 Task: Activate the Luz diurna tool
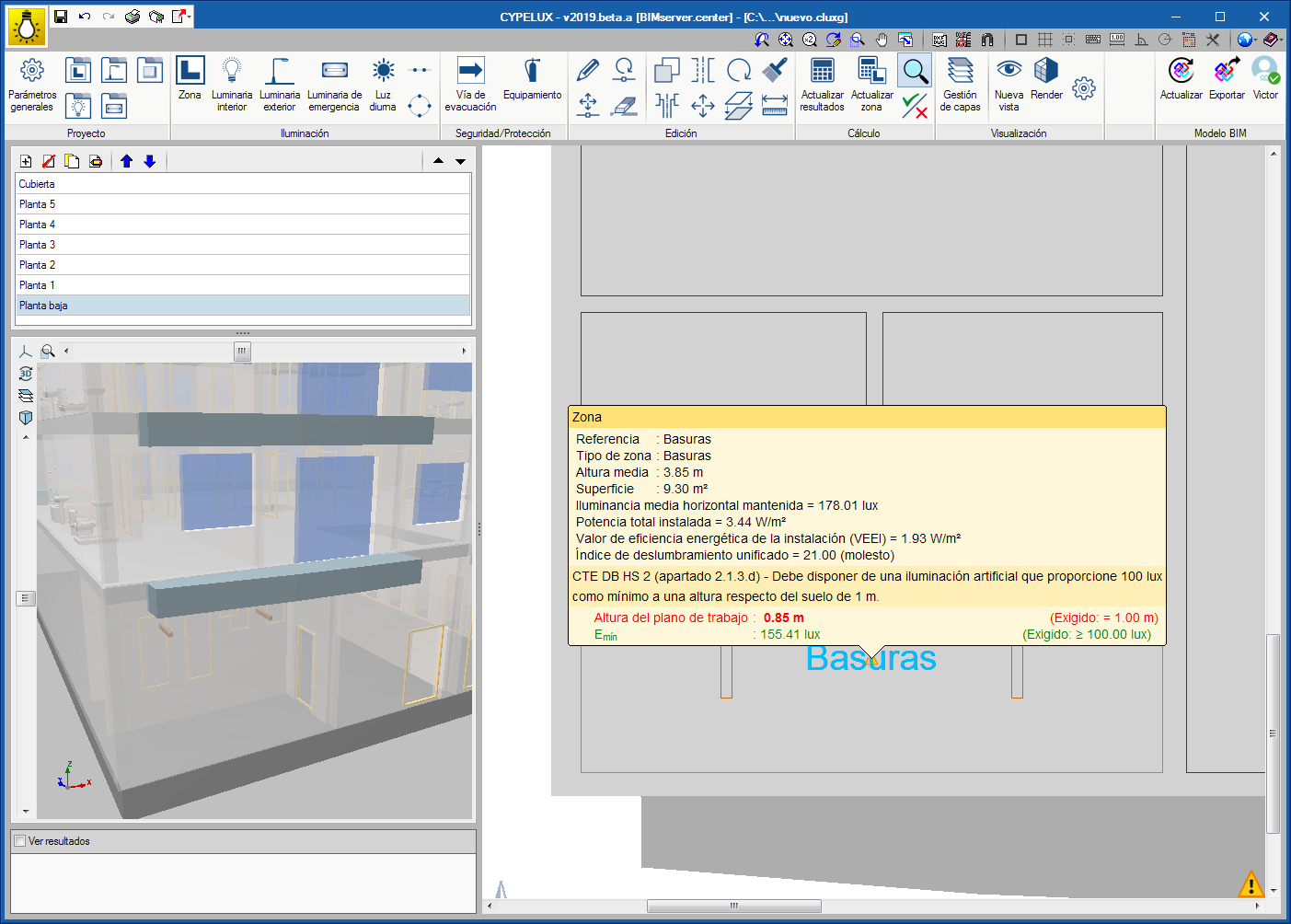coord(383,85)
